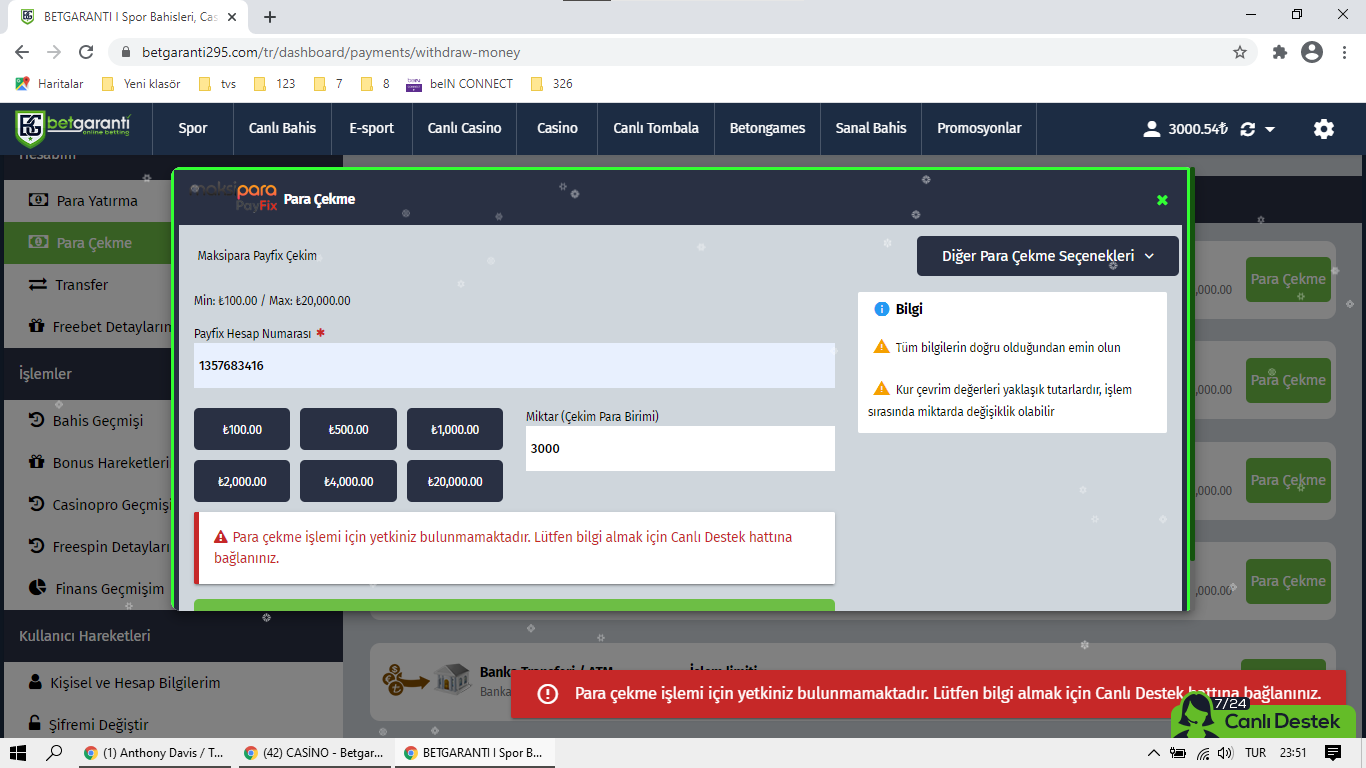Pick the ₺20,000.00 amount button
Screen dimensions: 1366x768
tap(455, 481)
